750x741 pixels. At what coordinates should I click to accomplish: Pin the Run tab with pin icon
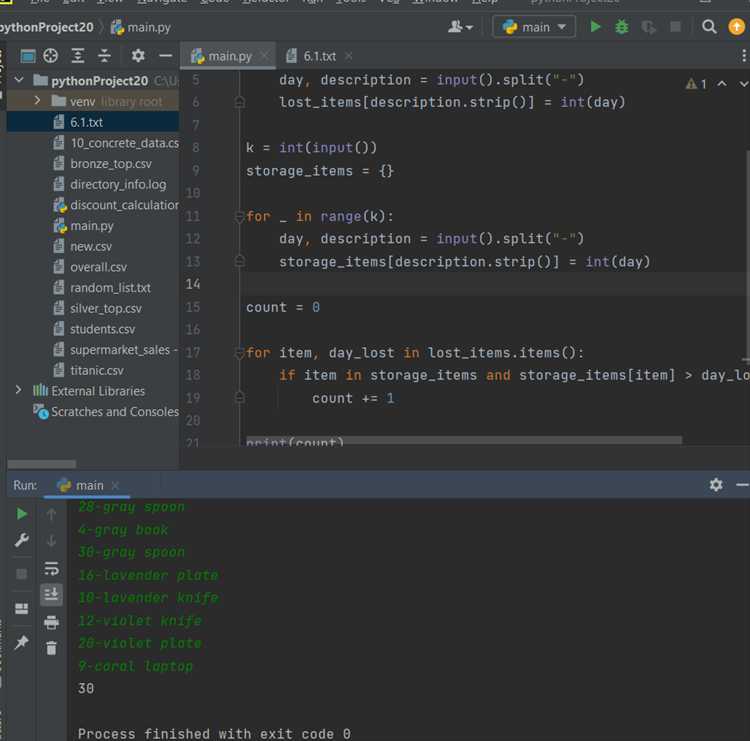(x=22, y=642)
